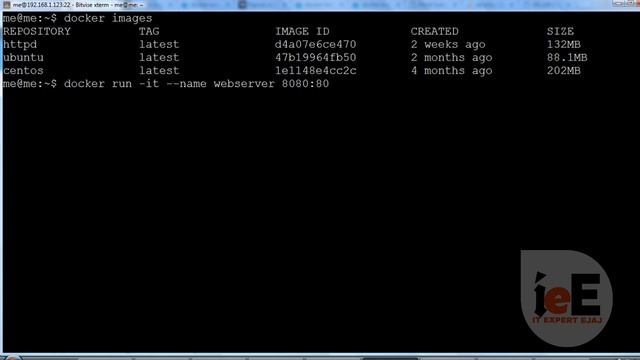Click the Bitvise xterm title bar icon

click(x=7, y=4)
